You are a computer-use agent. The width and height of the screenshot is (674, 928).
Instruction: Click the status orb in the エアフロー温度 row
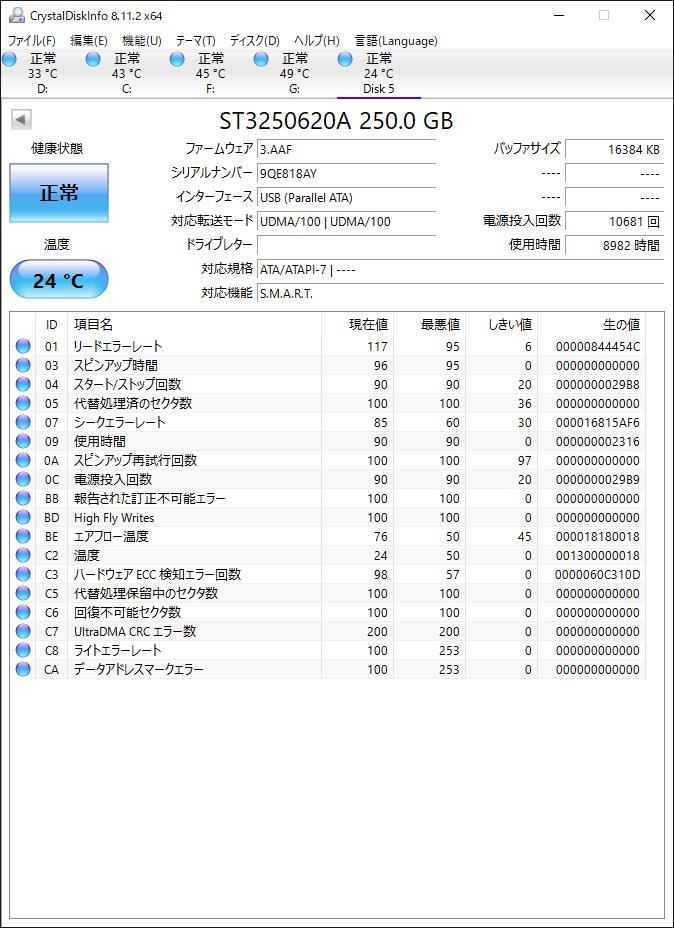click(x=23, y=536)
